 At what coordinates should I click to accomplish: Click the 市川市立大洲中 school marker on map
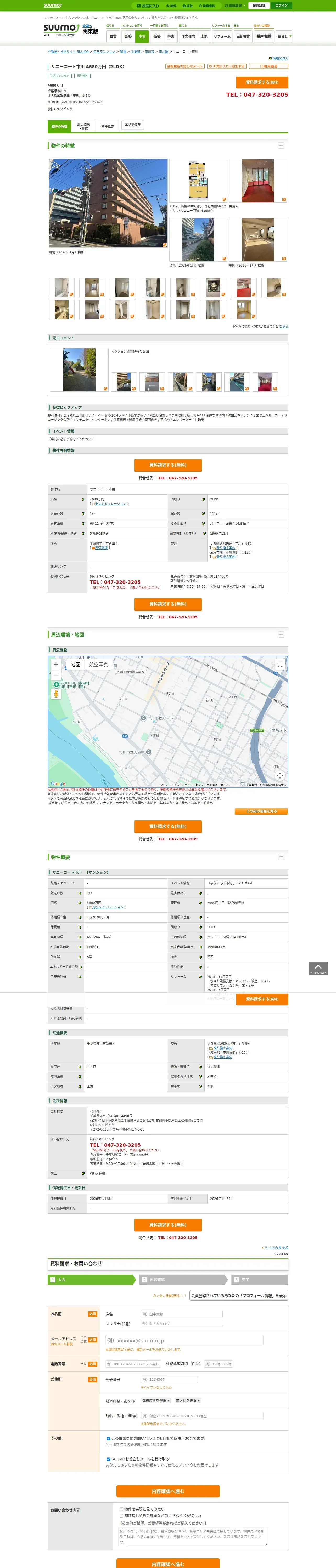(x=149, y=752)
